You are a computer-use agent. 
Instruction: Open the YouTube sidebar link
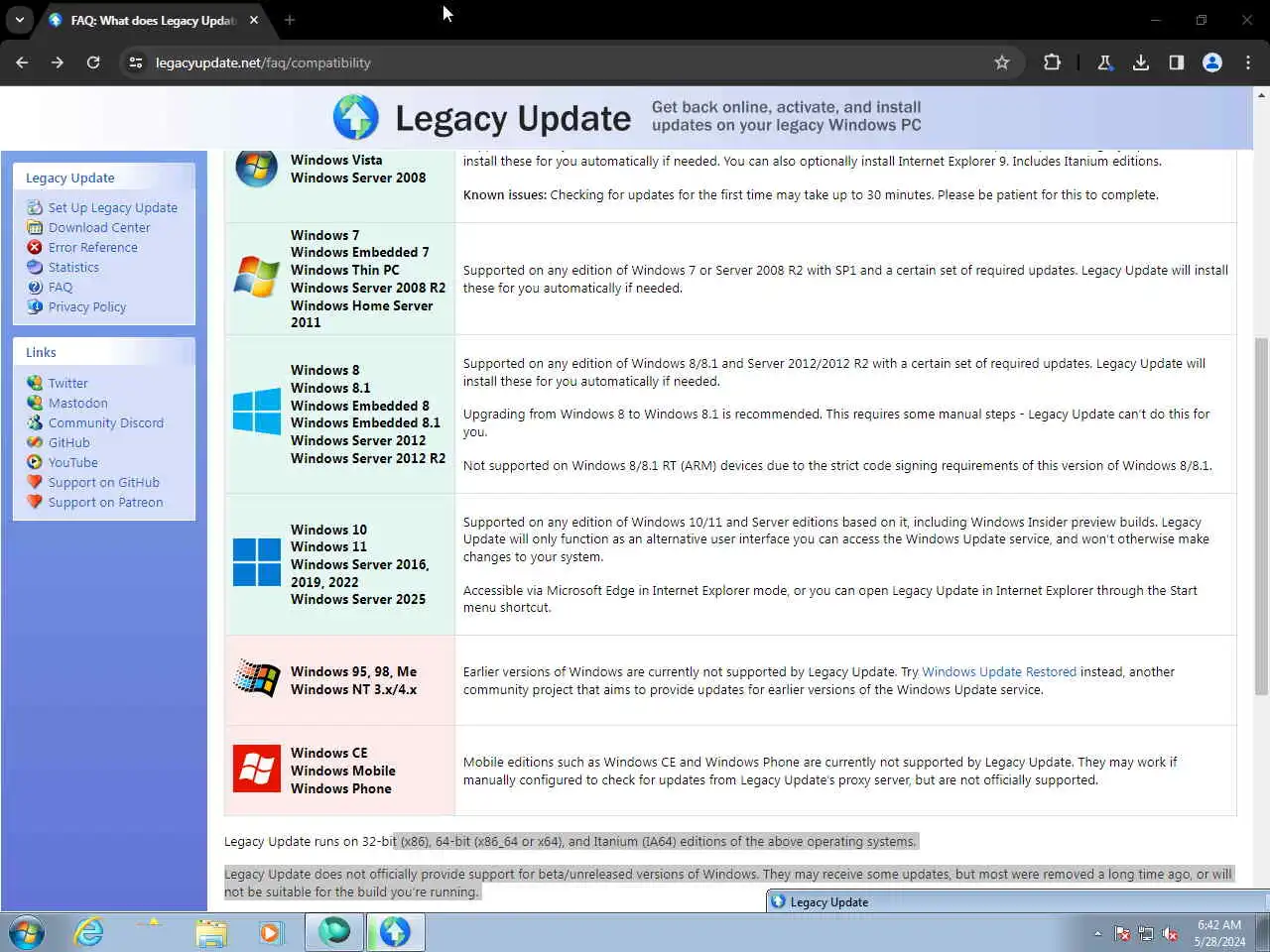73,462
